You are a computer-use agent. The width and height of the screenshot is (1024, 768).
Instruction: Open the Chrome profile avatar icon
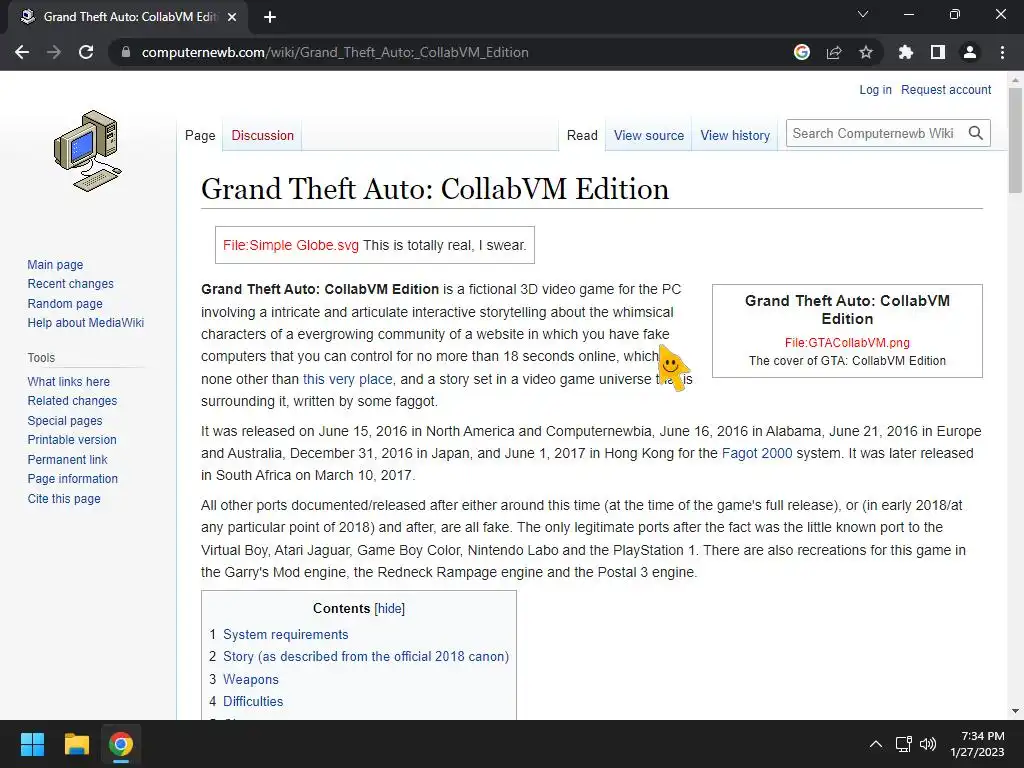pos(970,52)
